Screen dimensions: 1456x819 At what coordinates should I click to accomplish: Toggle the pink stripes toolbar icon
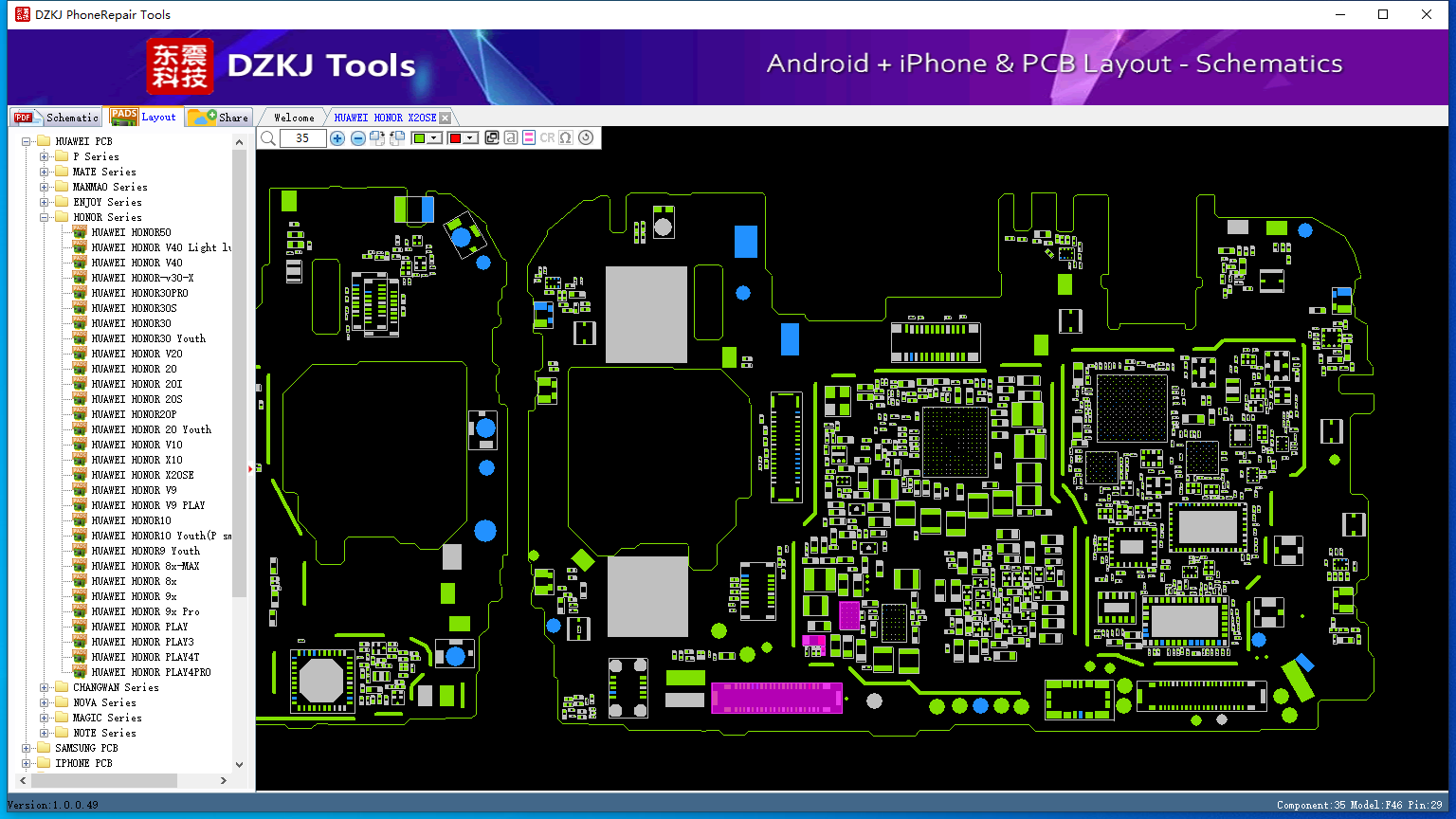coord(529,138)
